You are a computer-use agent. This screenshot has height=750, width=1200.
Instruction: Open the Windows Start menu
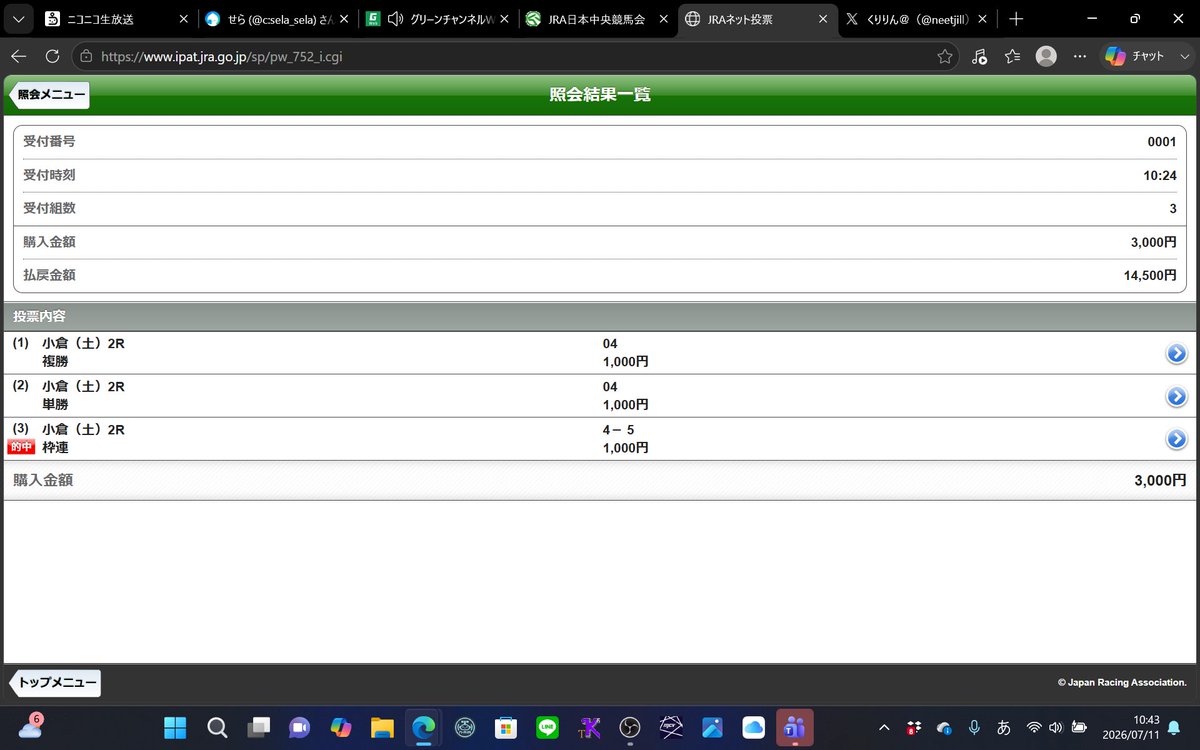[175, 728]
